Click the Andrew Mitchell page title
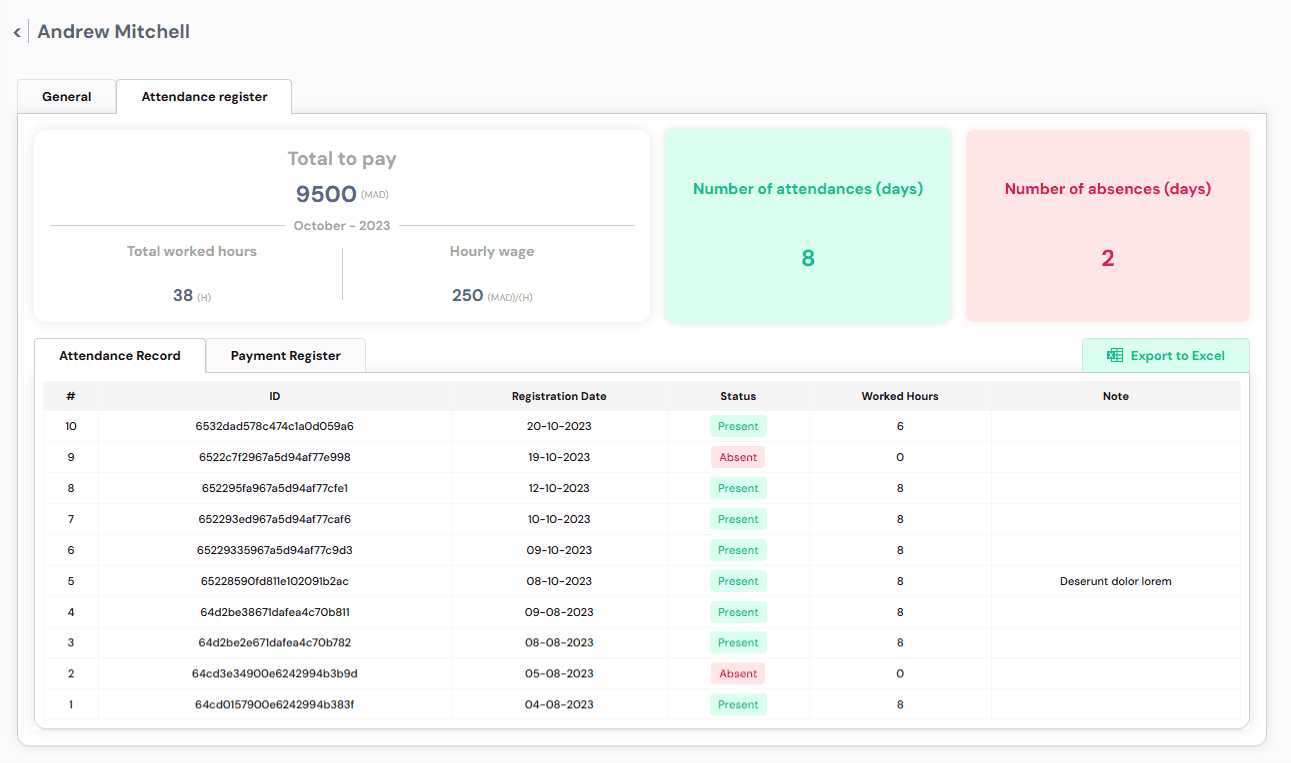 point(113,32)
